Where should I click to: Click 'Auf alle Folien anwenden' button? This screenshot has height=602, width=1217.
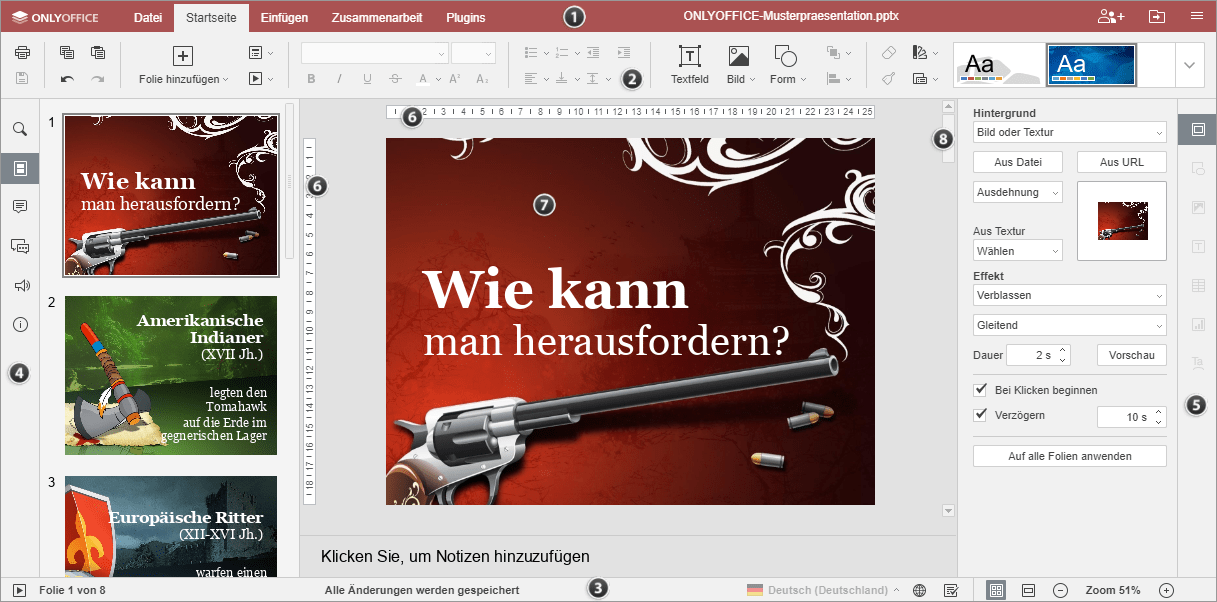click(x=1069, y=456)
